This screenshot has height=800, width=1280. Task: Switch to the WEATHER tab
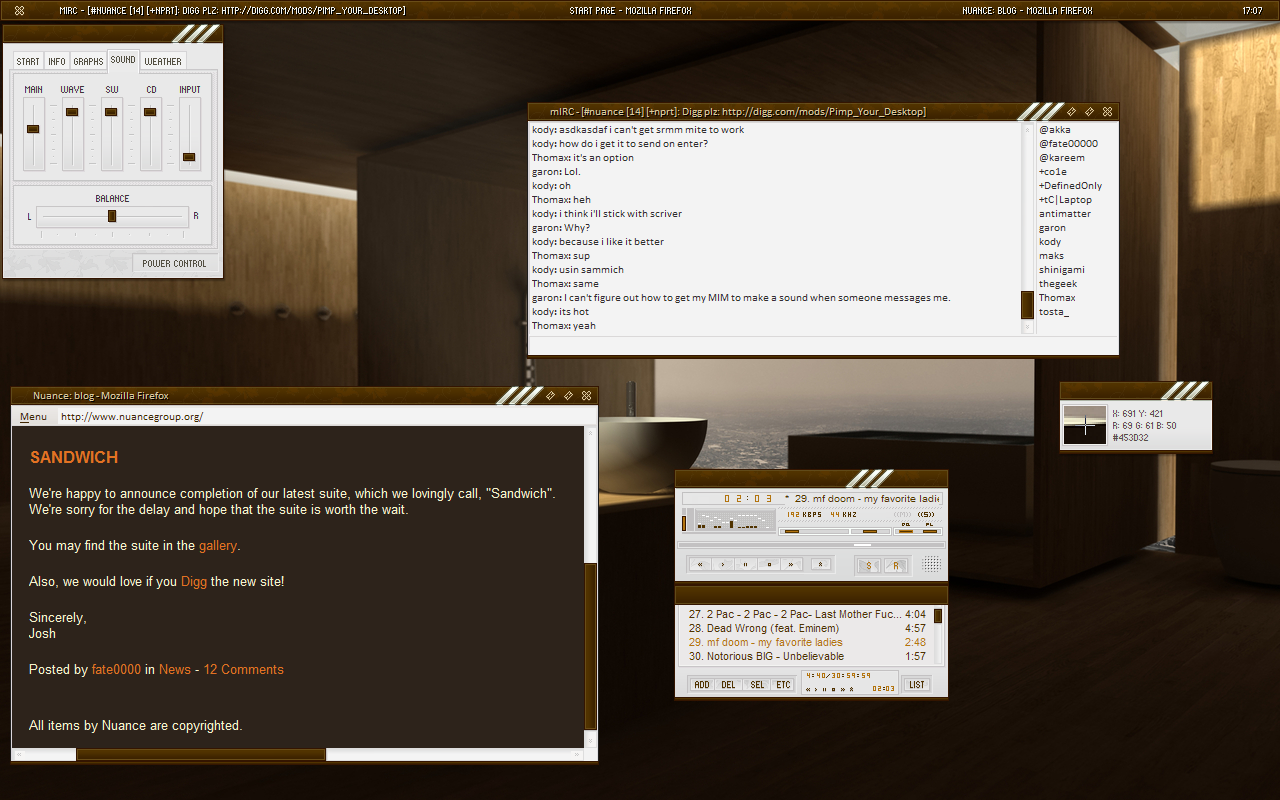pyautogui.click(x=163, y=61)
